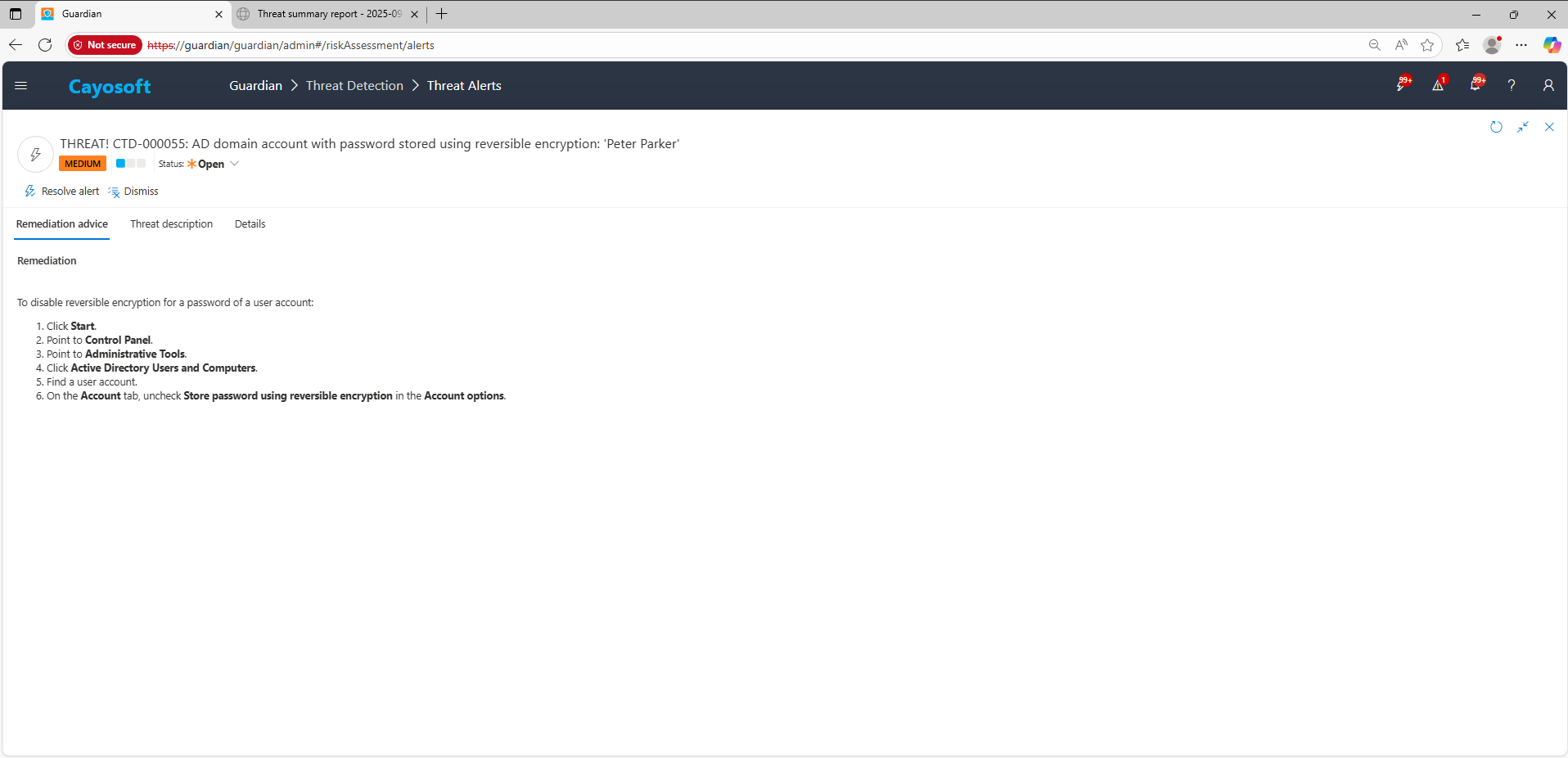
Task: Switch to Threat summary report browser tab
Action: click(x=327, y=14)
